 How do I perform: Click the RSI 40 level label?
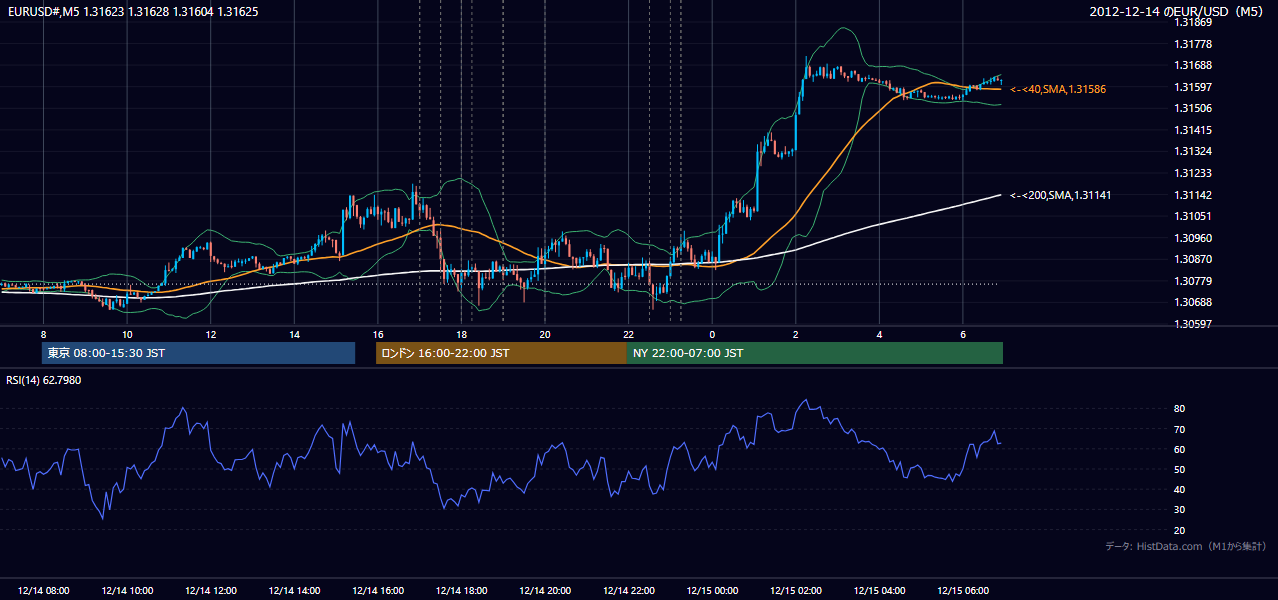click(1179, 490)
